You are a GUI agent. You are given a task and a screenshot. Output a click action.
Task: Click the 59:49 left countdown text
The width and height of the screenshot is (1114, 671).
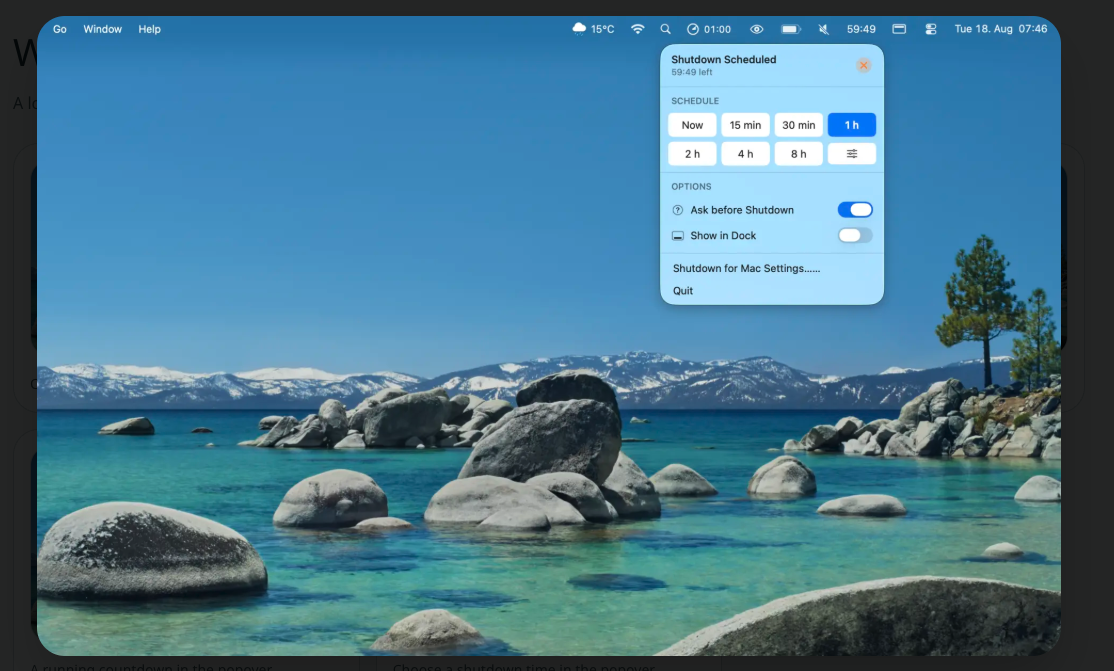tap(692, 72)
